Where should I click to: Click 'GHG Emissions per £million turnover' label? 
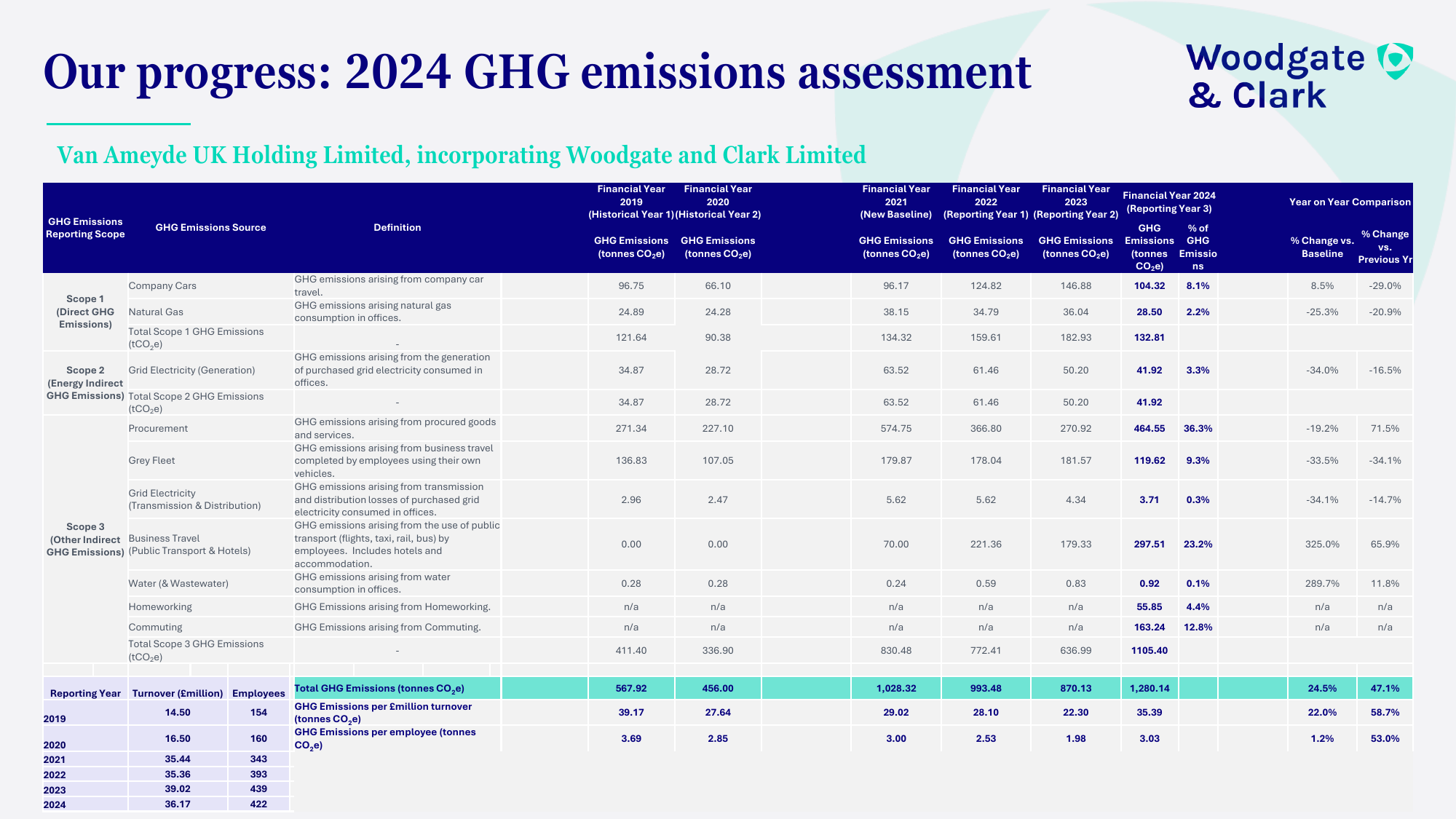[383, 713]
